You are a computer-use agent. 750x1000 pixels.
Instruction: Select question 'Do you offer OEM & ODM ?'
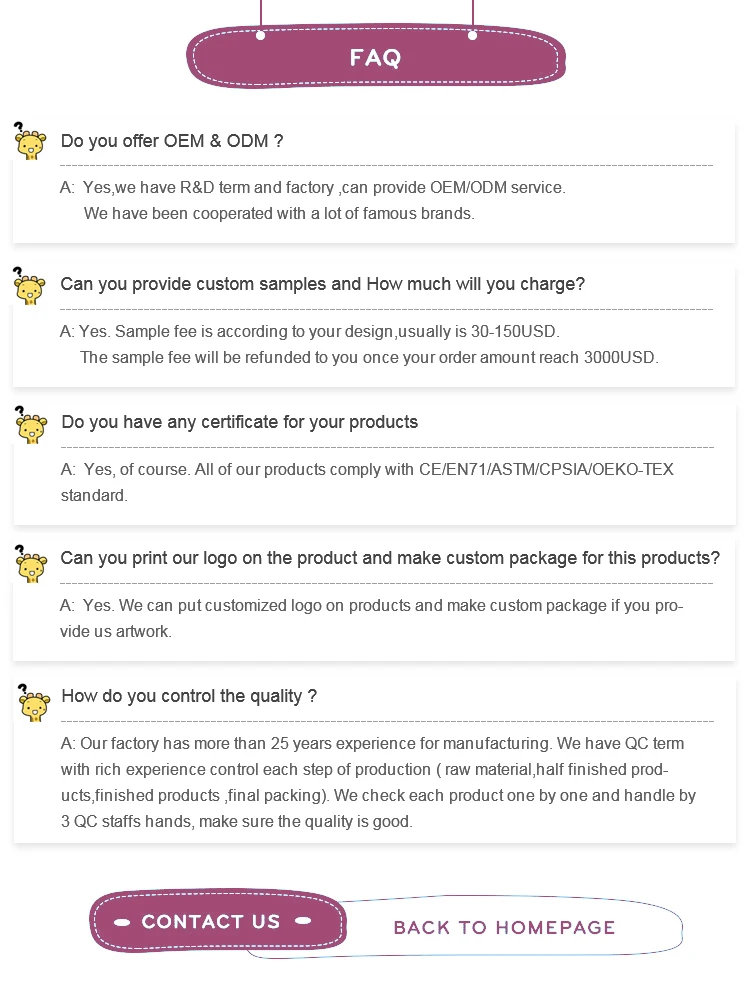click(172, 141)
